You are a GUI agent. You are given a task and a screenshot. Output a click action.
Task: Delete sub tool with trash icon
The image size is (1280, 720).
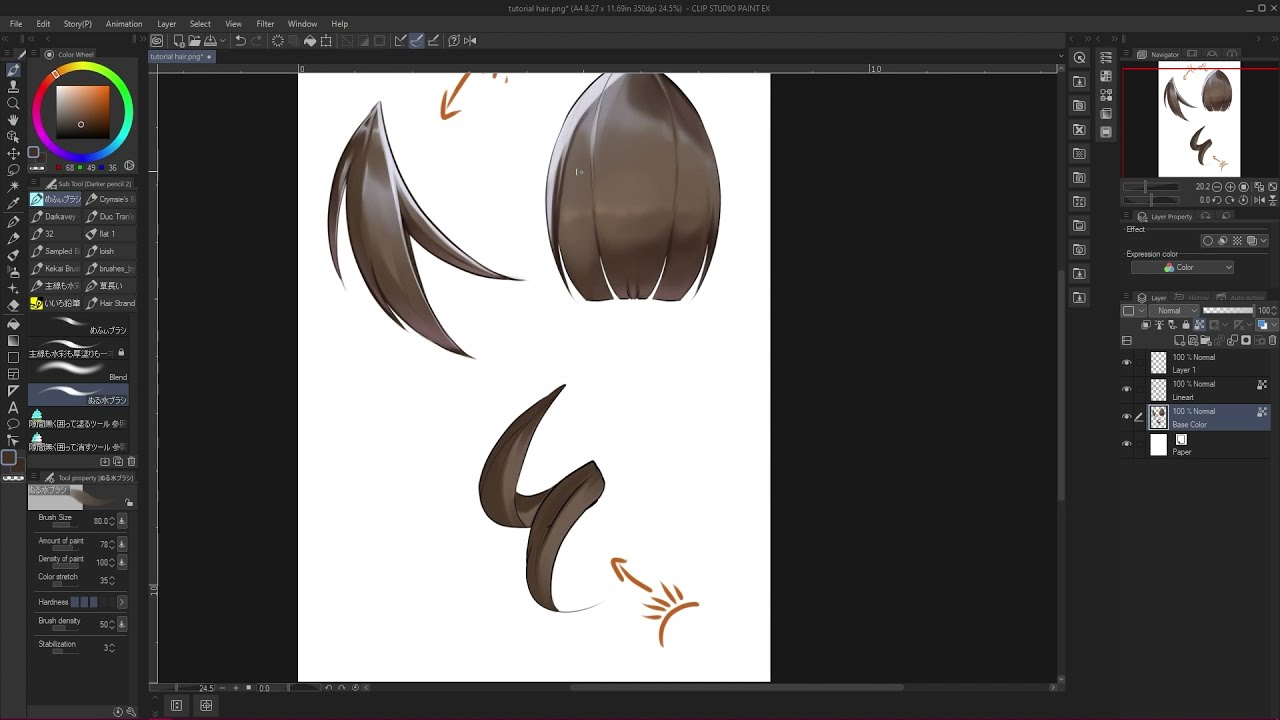[x=131, y=462]
